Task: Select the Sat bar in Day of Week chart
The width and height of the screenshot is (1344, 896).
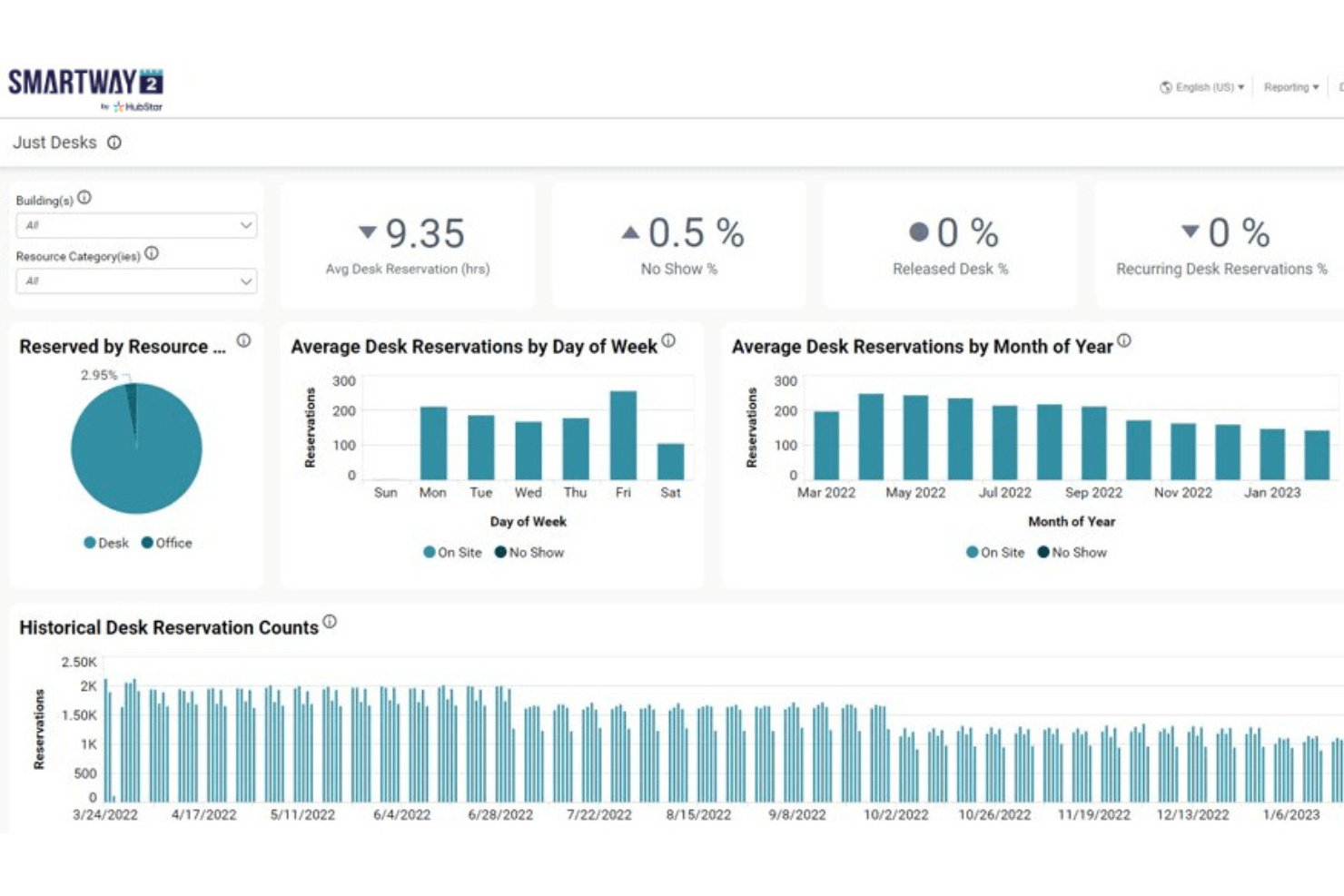Action: 670,462
